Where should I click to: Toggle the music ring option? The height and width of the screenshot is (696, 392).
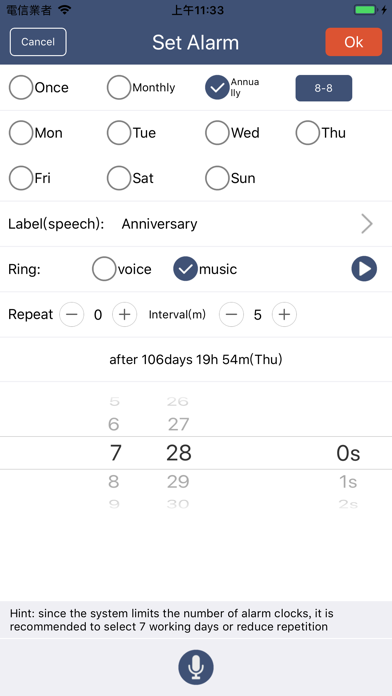pos(185,269)
